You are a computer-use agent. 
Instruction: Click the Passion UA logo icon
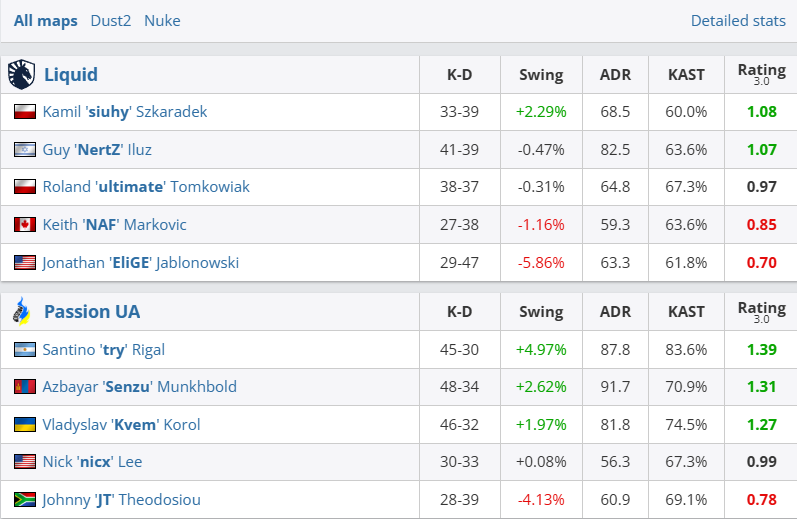coord(21,311)
